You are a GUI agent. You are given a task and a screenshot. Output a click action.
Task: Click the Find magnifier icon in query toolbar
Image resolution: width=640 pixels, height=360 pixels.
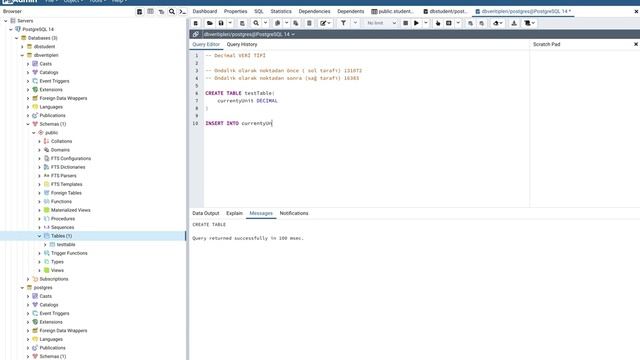pos(256,23)
